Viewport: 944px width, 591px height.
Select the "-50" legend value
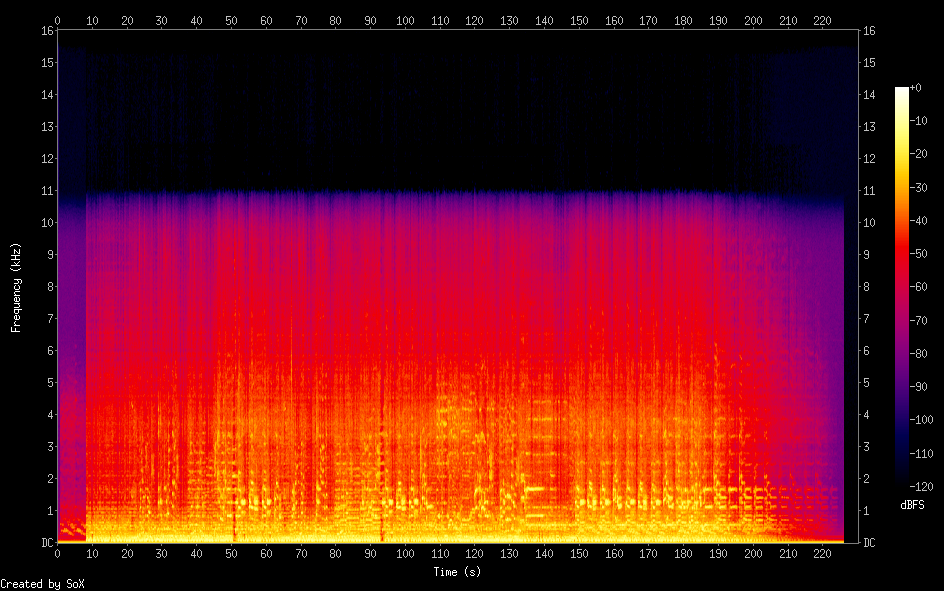(919, 254)
